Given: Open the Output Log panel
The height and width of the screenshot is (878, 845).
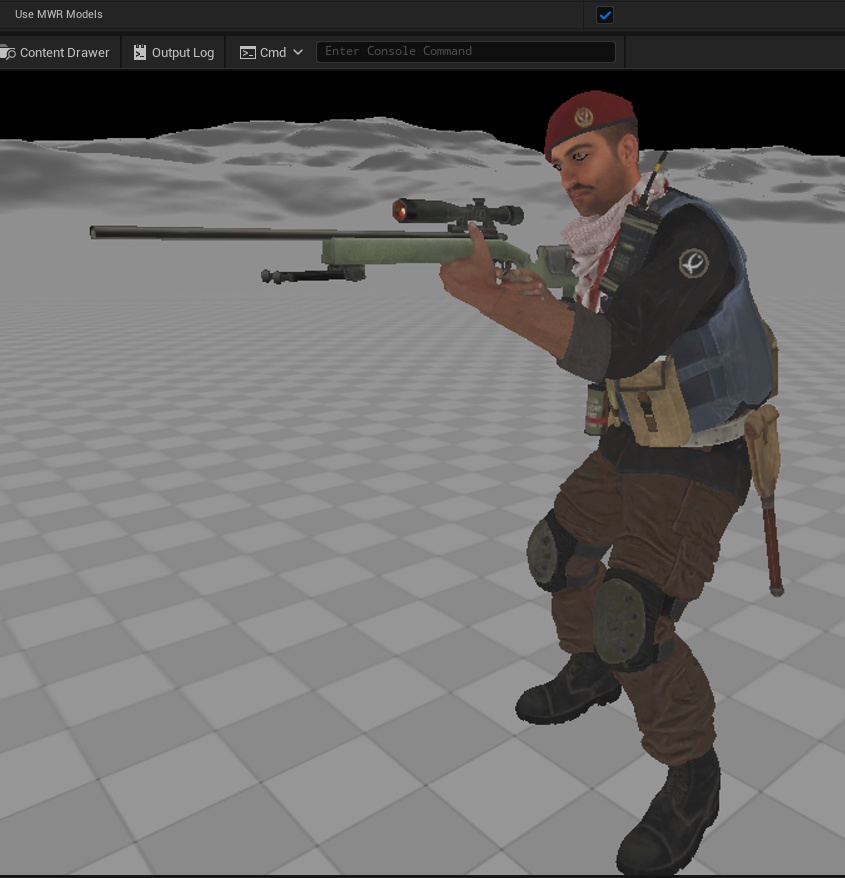Looking at the screenshot, I should (174, 53).
